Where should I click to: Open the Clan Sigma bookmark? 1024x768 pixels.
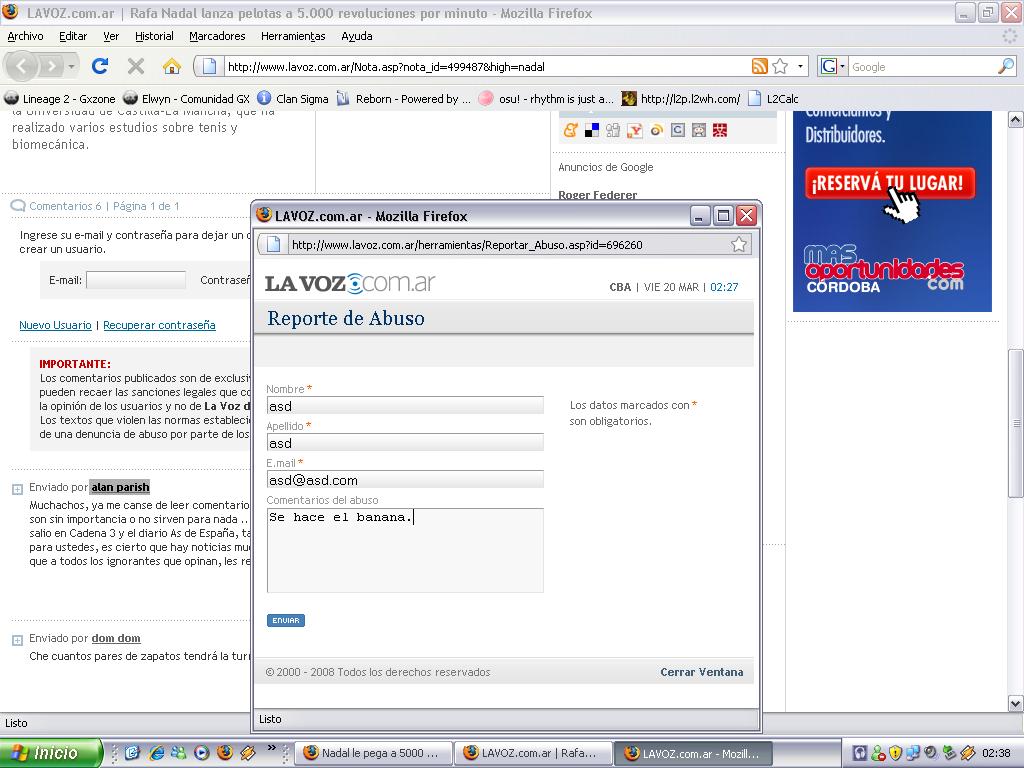coord(293,99)
